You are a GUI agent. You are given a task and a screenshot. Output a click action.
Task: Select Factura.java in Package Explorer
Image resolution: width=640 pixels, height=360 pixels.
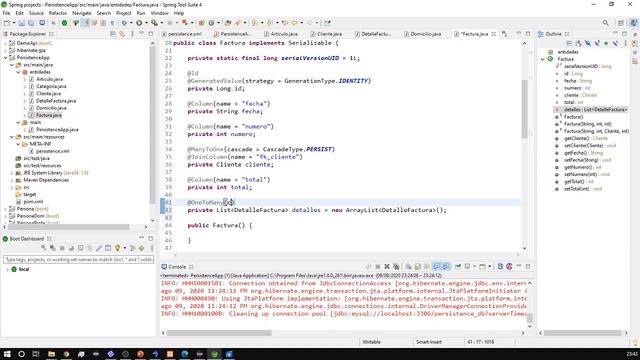click(49, 115)
